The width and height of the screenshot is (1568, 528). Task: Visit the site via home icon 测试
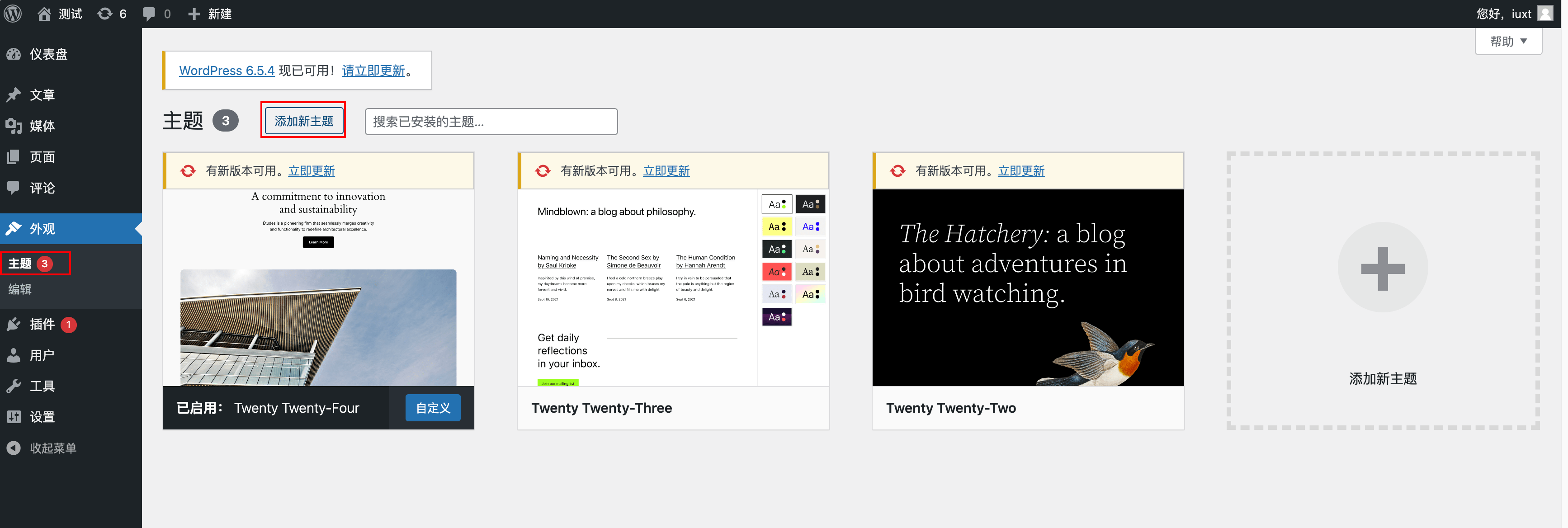pyautogui.click(x=59, y=14)
